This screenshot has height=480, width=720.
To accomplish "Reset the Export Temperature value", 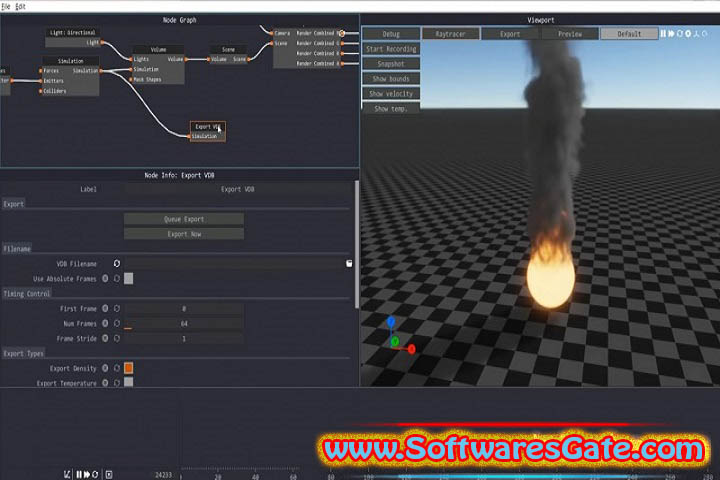I will (x=117, y=383).
